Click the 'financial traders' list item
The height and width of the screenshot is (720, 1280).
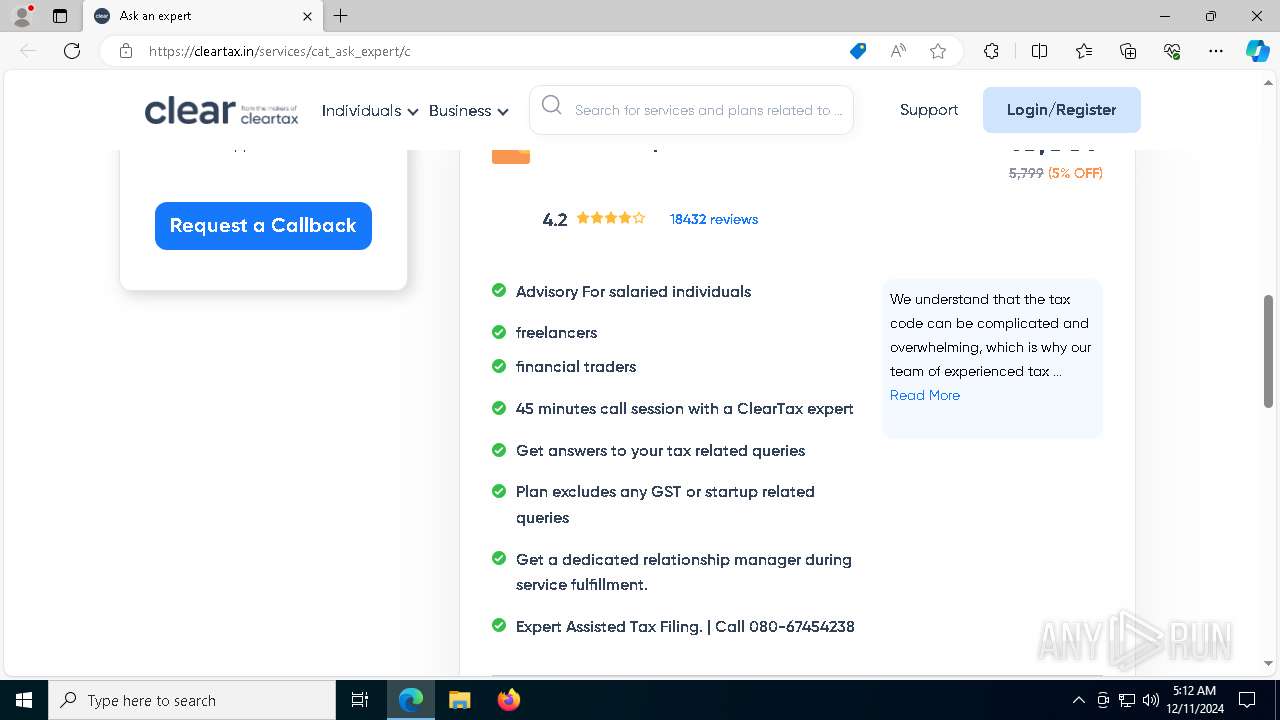576,367
